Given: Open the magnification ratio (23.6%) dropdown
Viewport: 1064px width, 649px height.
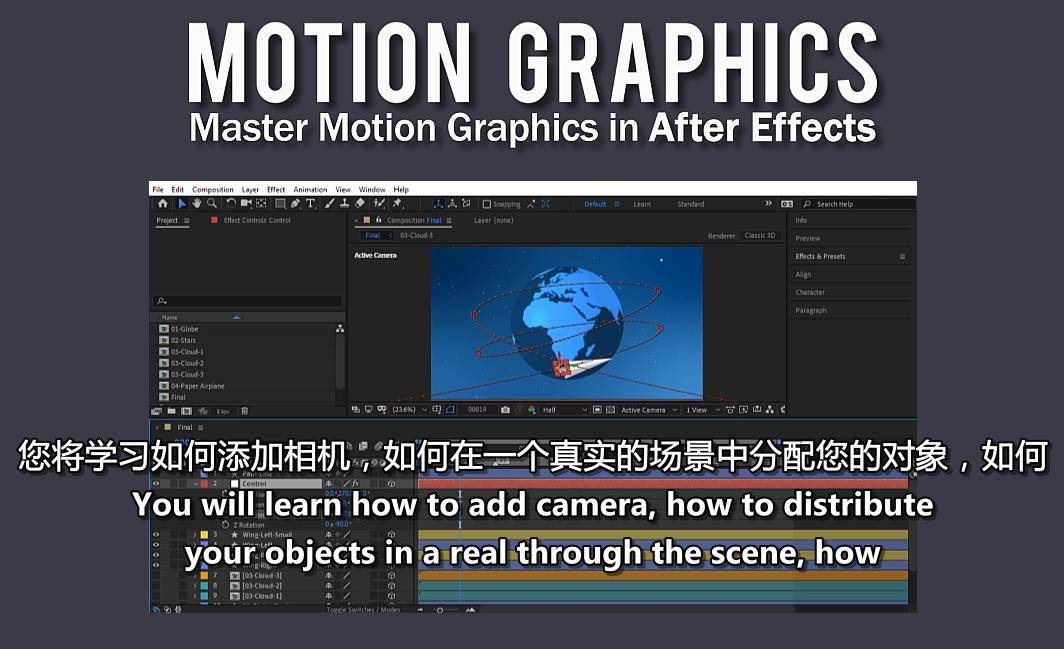Looking at the screenshot, I should tap(410, 409).
